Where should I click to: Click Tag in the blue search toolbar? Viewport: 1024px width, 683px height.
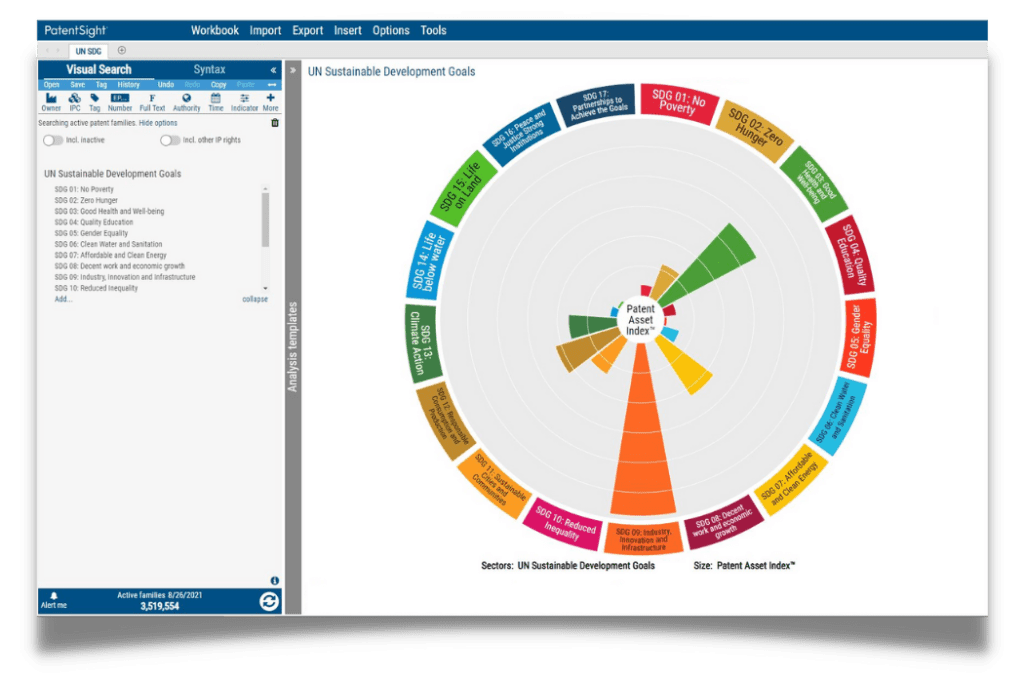tap(101, 85)
